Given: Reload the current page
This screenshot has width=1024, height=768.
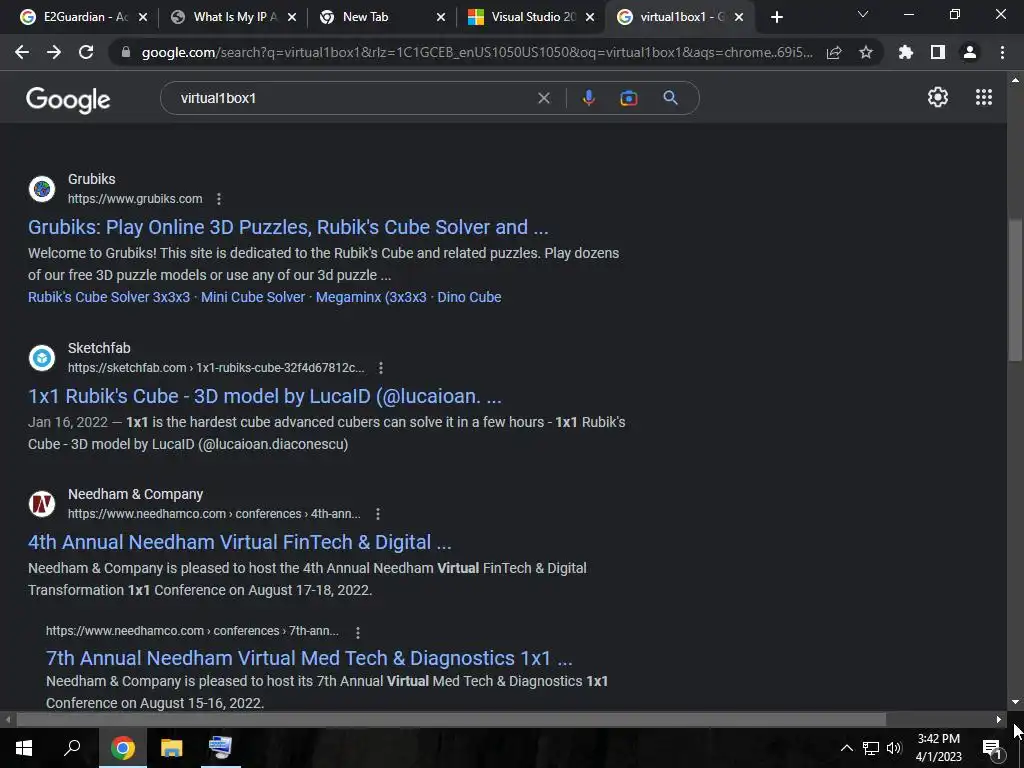Looking at the screenshot, I should click(x=86, y=52).
